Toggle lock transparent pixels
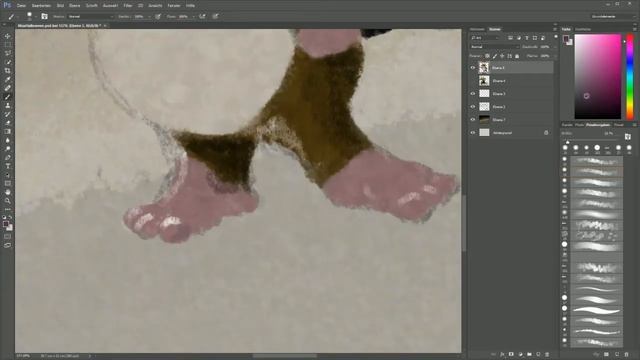Viewport: 640px width, 360px height. tap(487, 56)
